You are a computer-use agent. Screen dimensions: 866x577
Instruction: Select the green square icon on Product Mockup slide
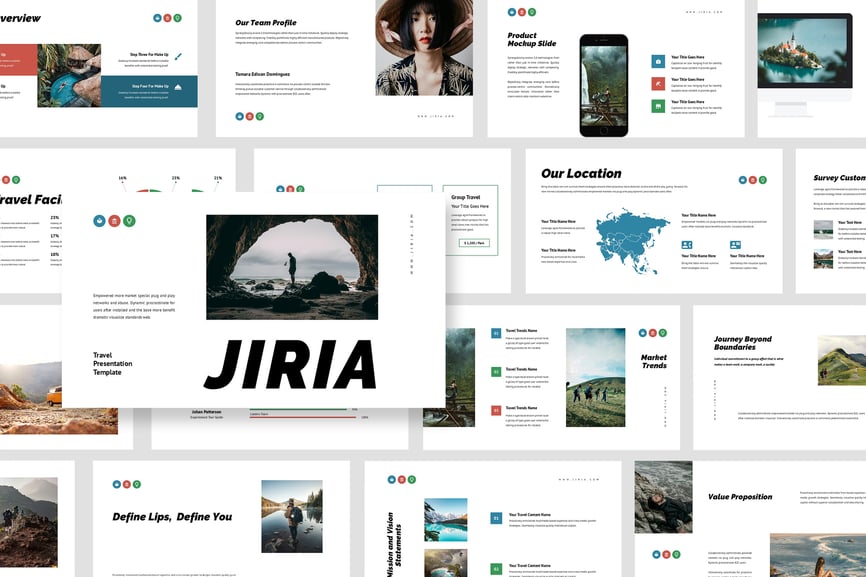[x=658, y=105]
